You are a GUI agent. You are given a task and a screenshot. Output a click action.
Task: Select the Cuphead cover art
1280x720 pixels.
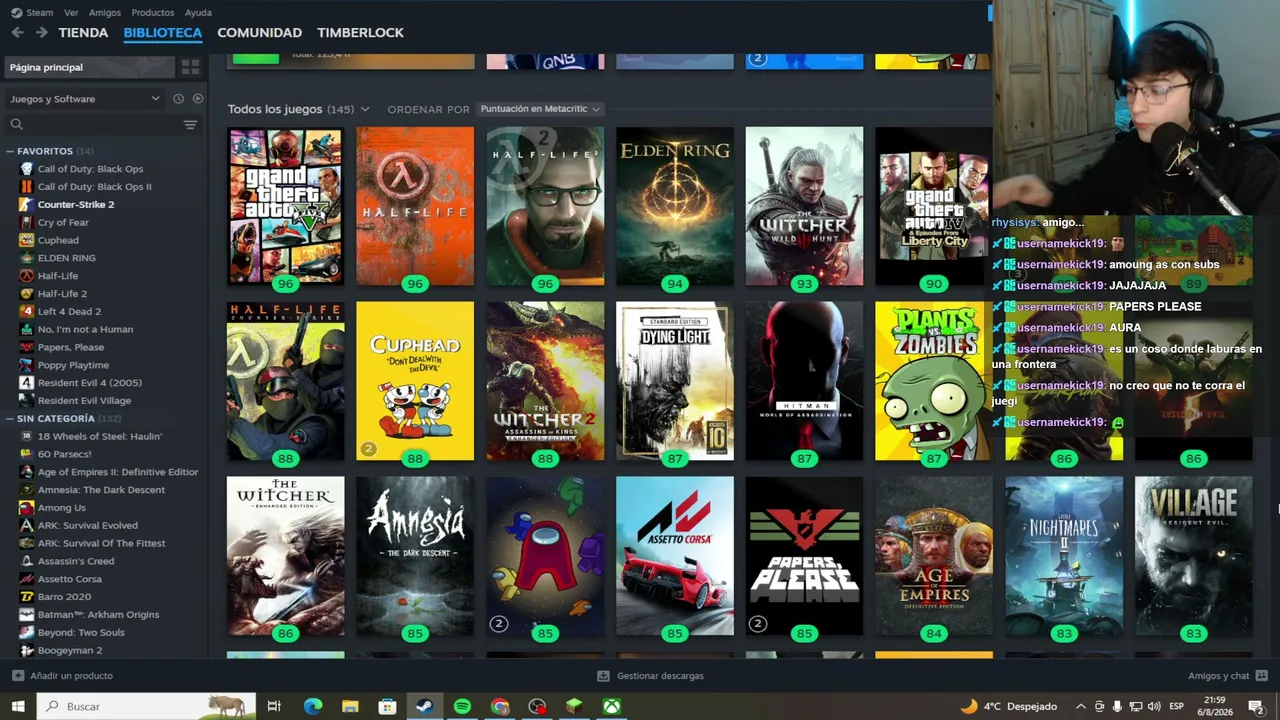tap(415, 381)
